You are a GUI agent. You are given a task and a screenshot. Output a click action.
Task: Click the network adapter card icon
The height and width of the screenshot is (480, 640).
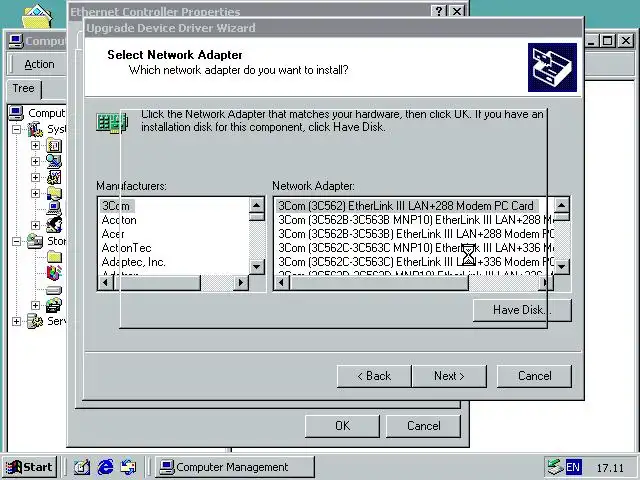[x=112, y=122]
